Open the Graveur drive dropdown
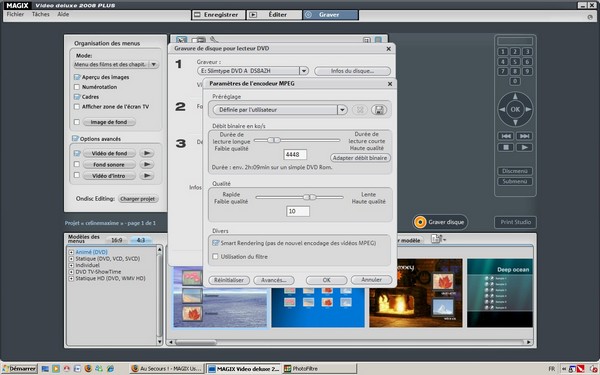600x375 pixels. click(304, 71)
